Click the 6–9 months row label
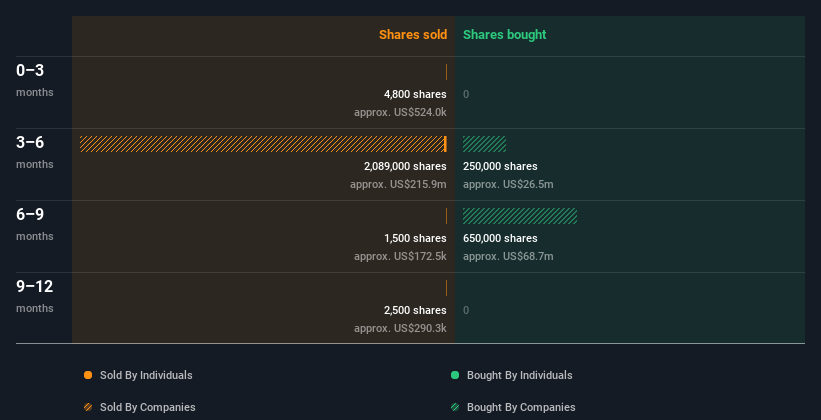Screen dimensions: 821x420 click(35, 224)
